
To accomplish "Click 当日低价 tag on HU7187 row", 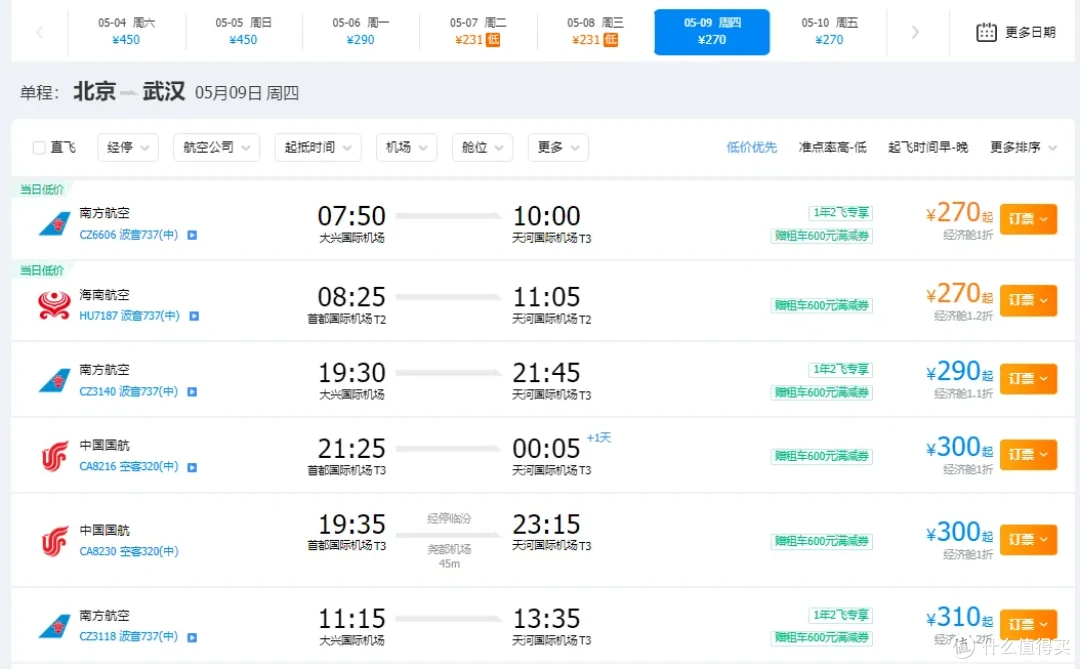I will pyautogui.click(x=42, y=271).
